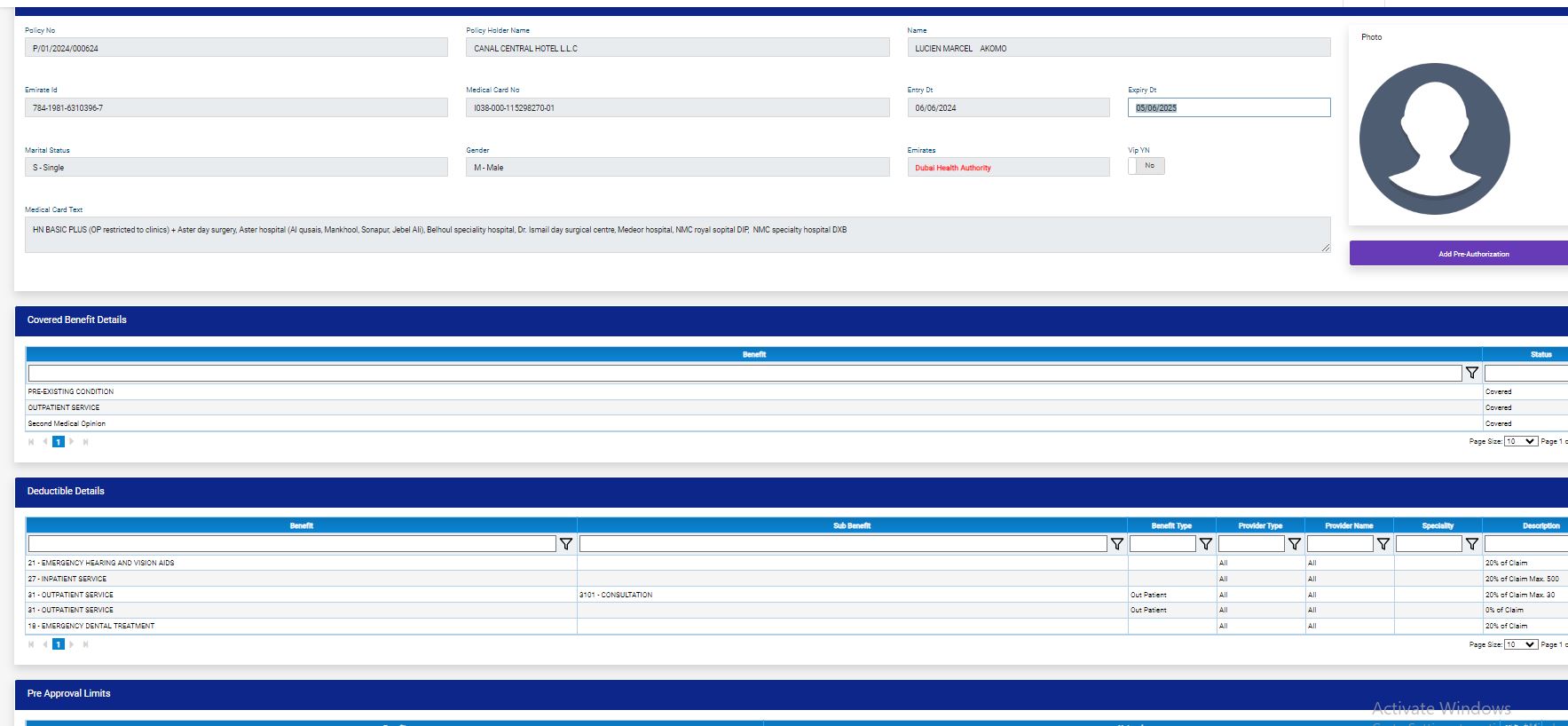Image resolution: width=1568 pixels, height=726 pixels.
Task: Select the 3101 - CONSULTATION deductible row
Action: [x=616, y=595]
